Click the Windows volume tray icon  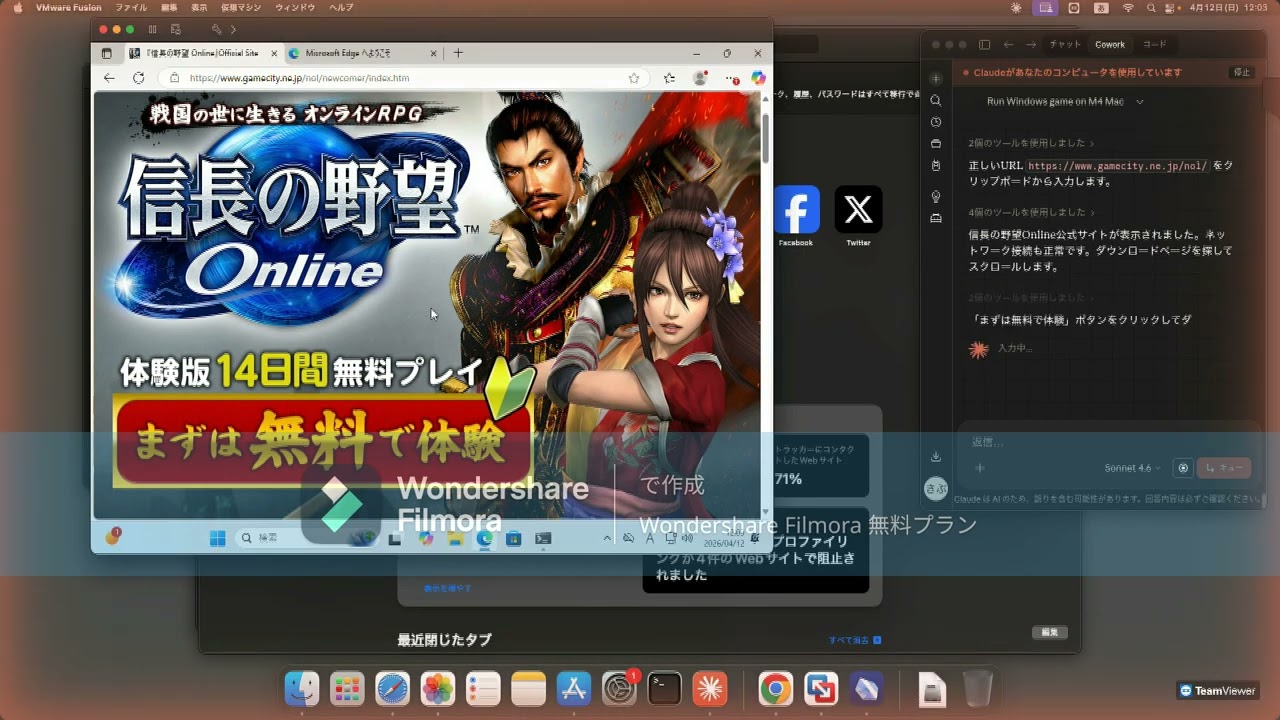(687, 538)
